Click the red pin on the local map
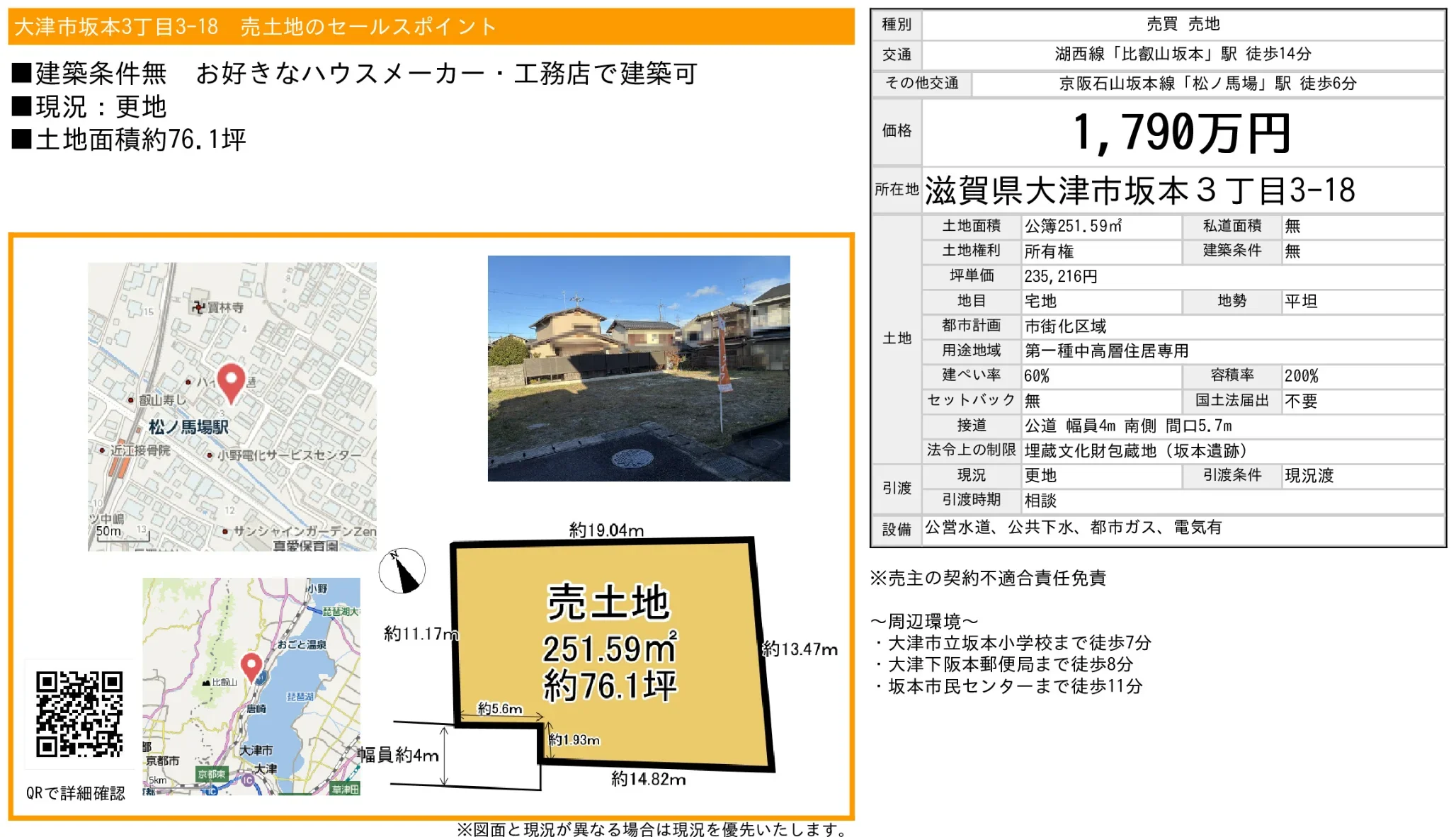The height and width of the screenshot is (837, 1456). pos(231,383)
